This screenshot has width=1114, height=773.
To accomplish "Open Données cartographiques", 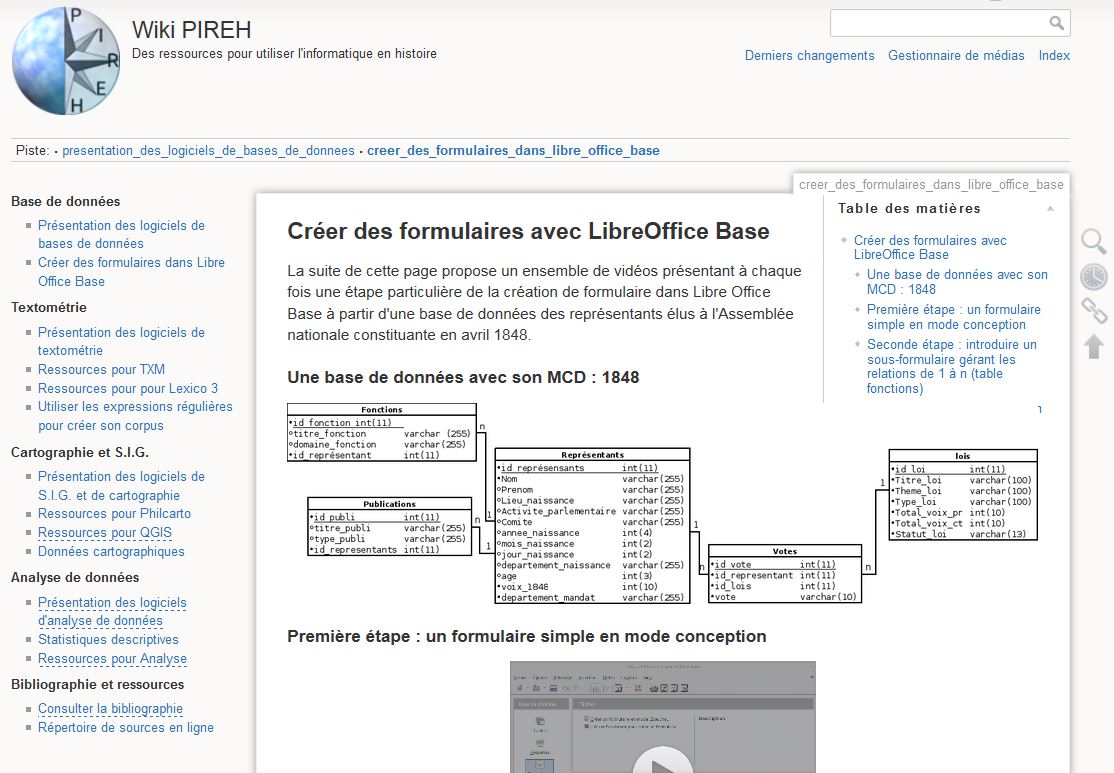I will tap(112, 552).
